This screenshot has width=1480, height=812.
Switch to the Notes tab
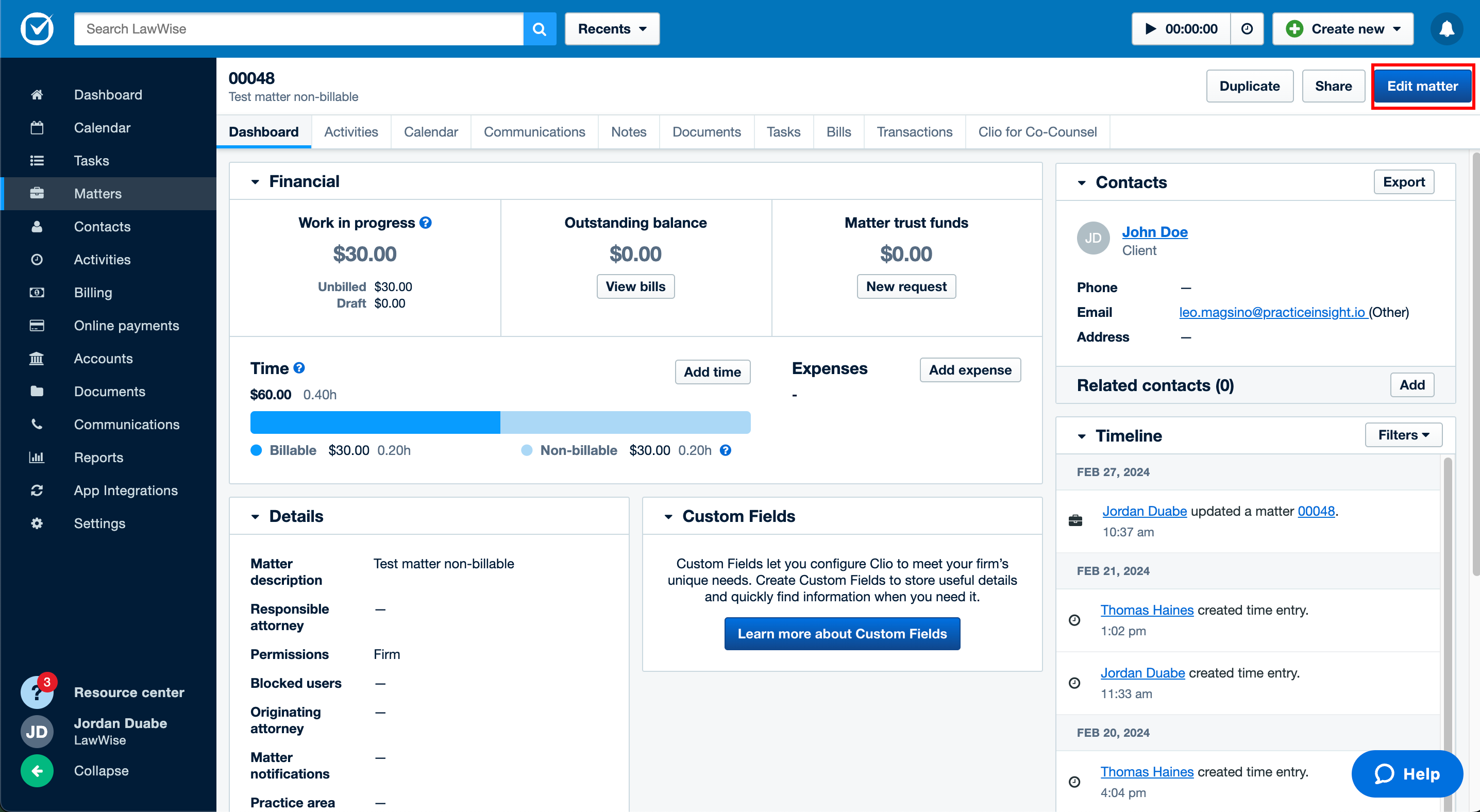click(x=629, y=131)
